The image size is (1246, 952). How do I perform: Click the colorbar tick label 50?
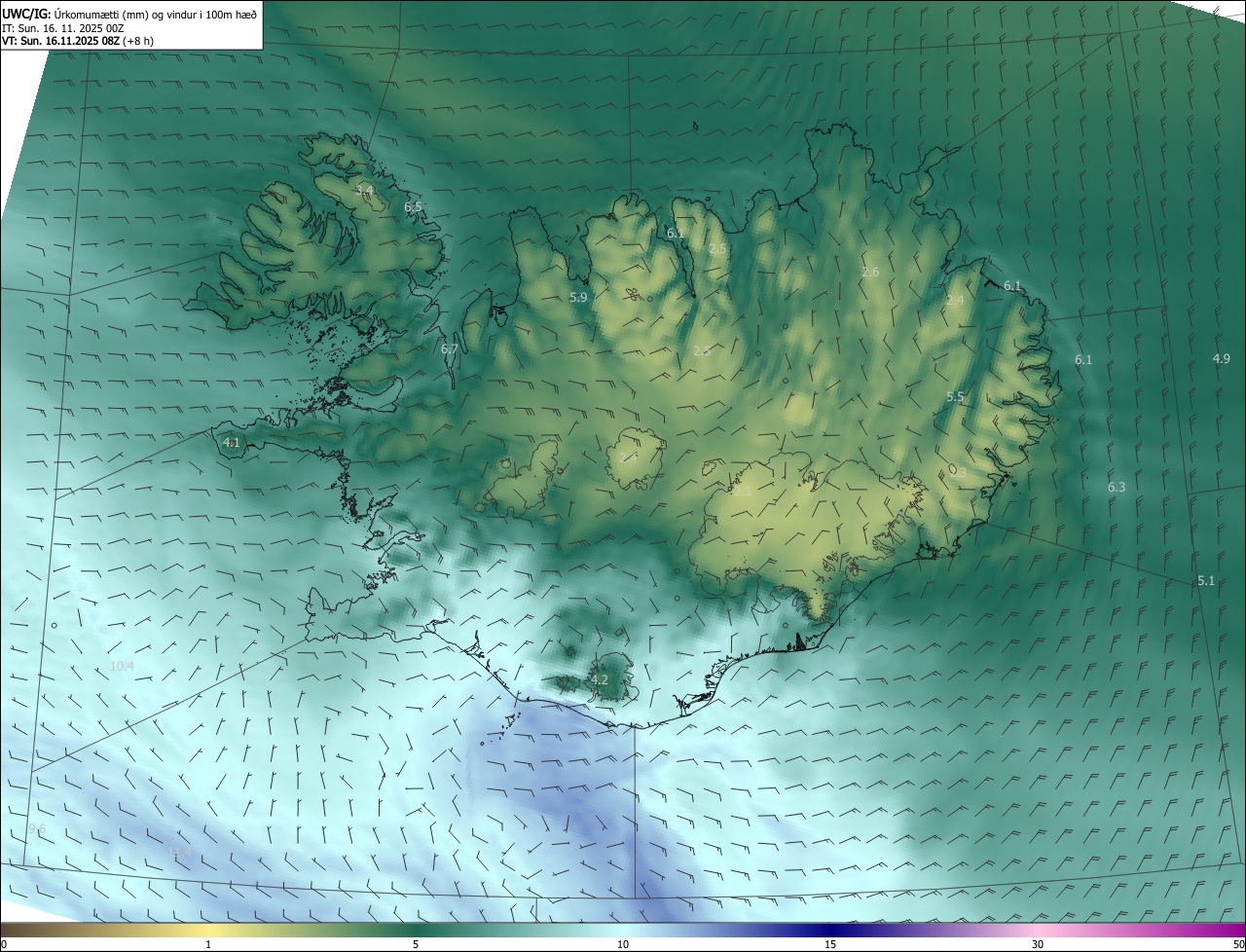pyautogui.click(x=1238, y=944)
